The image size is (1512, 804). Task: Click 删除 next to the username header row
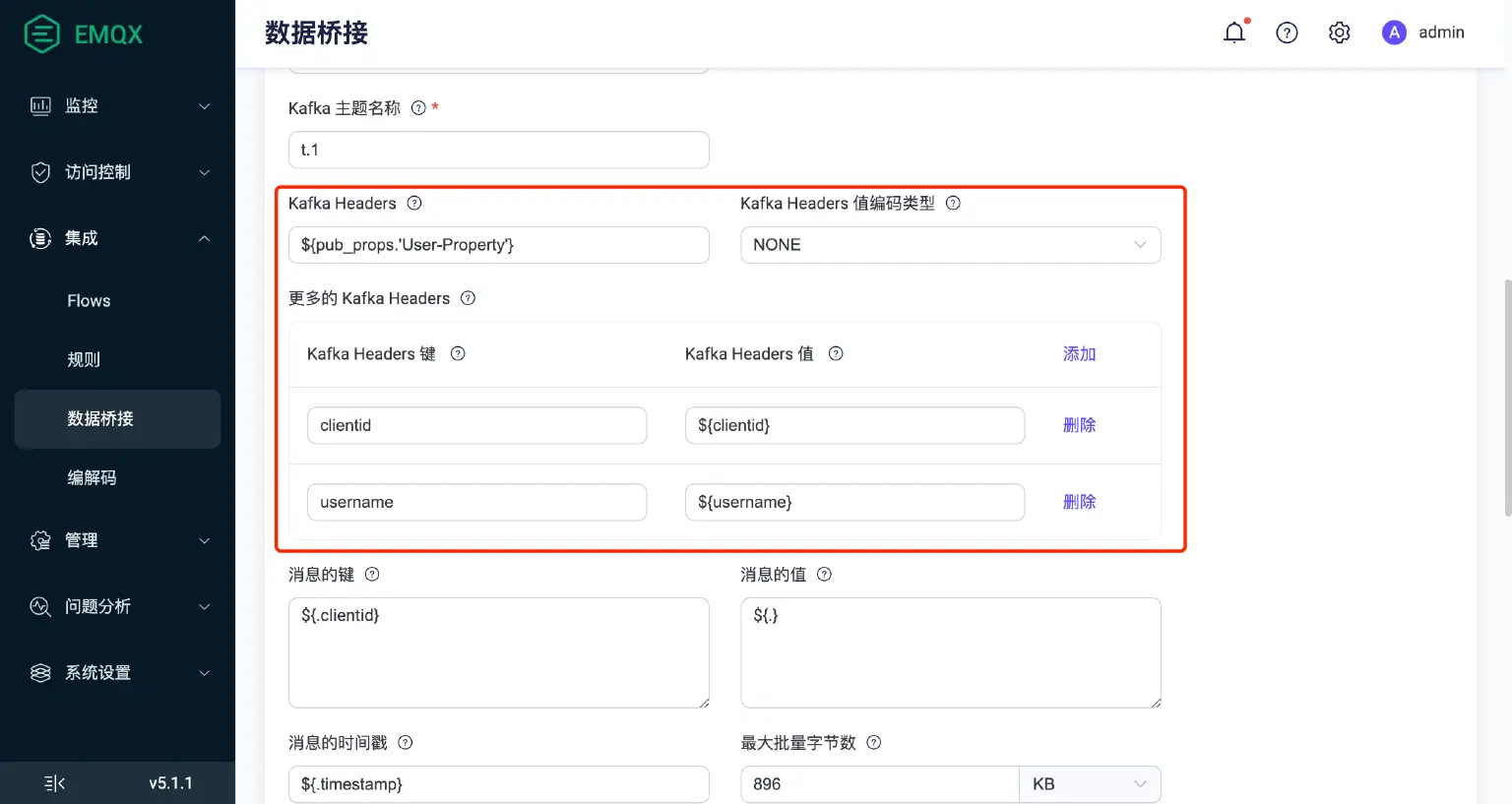coord(1079,501)
